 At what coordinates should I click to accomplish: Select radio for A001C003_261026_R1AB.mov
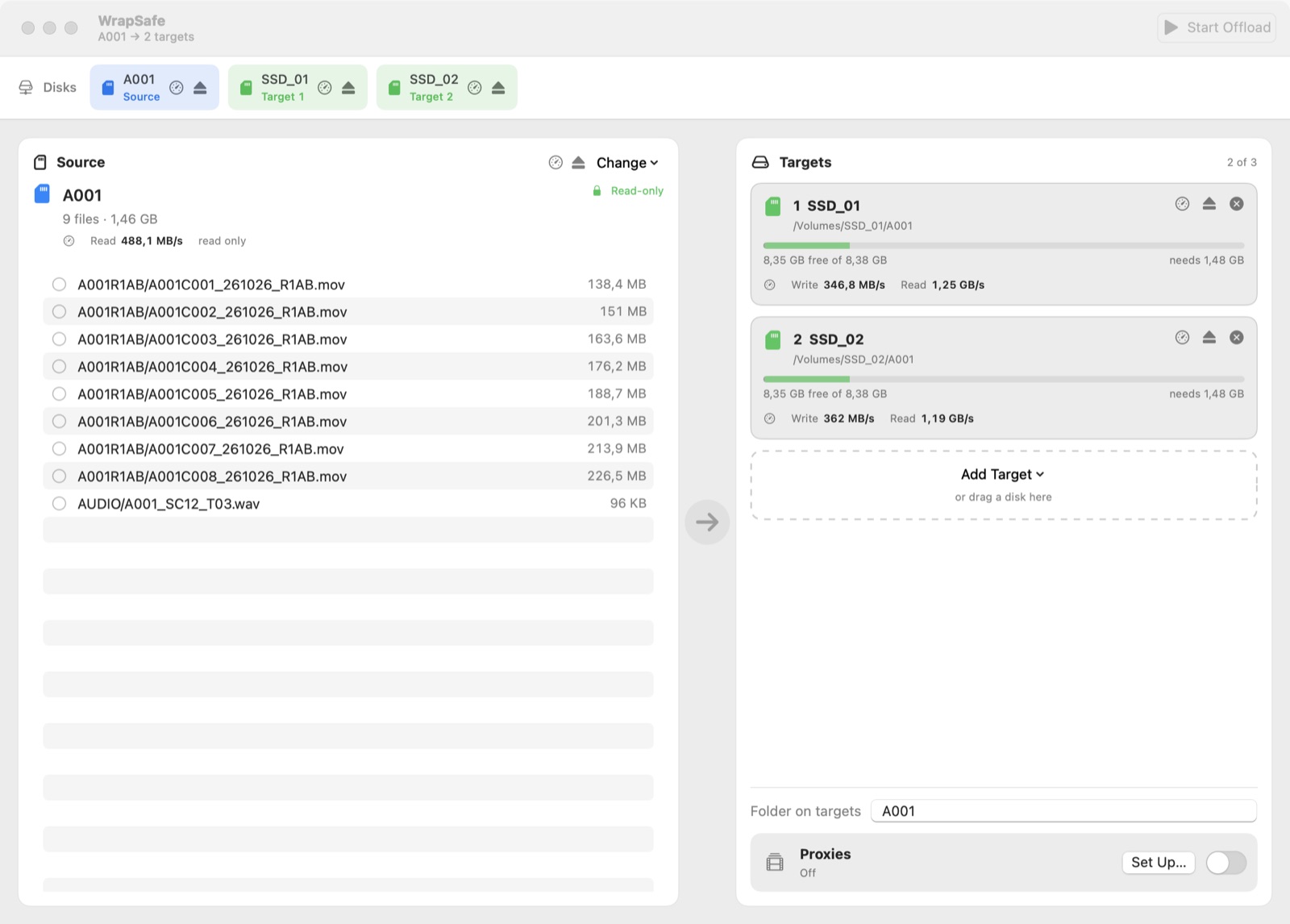(x=59, y=339)
